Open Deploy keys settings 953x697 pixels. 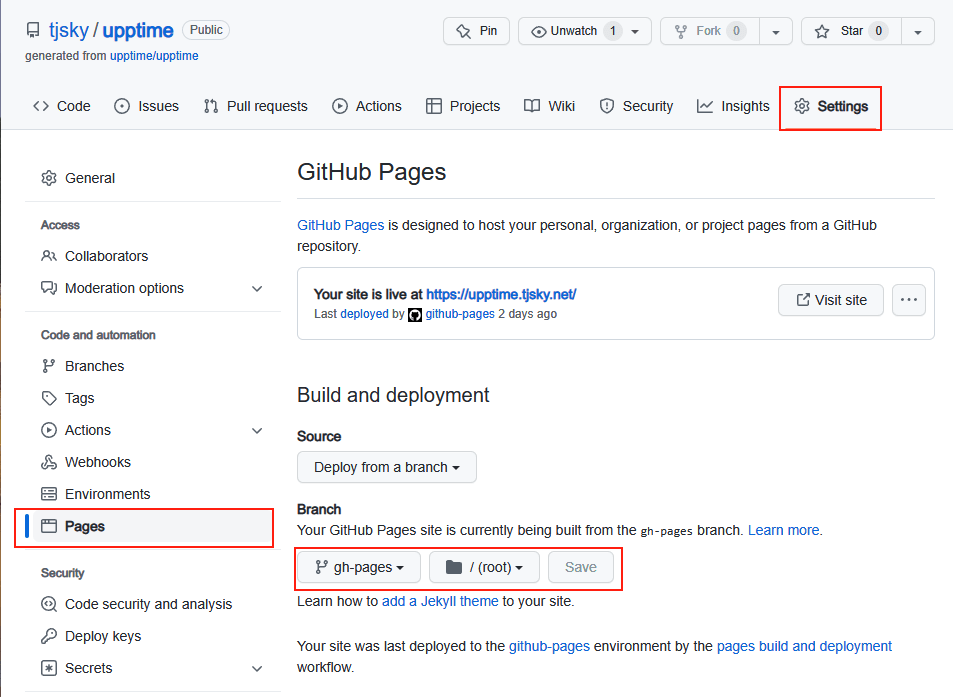coord(153,636)
